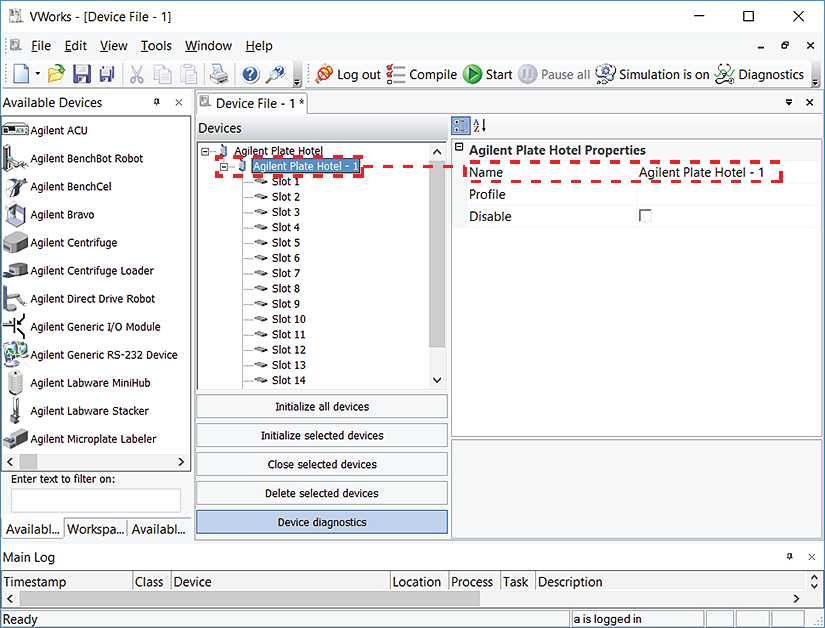Click the Open file folder icon

(x=57, y=75)
